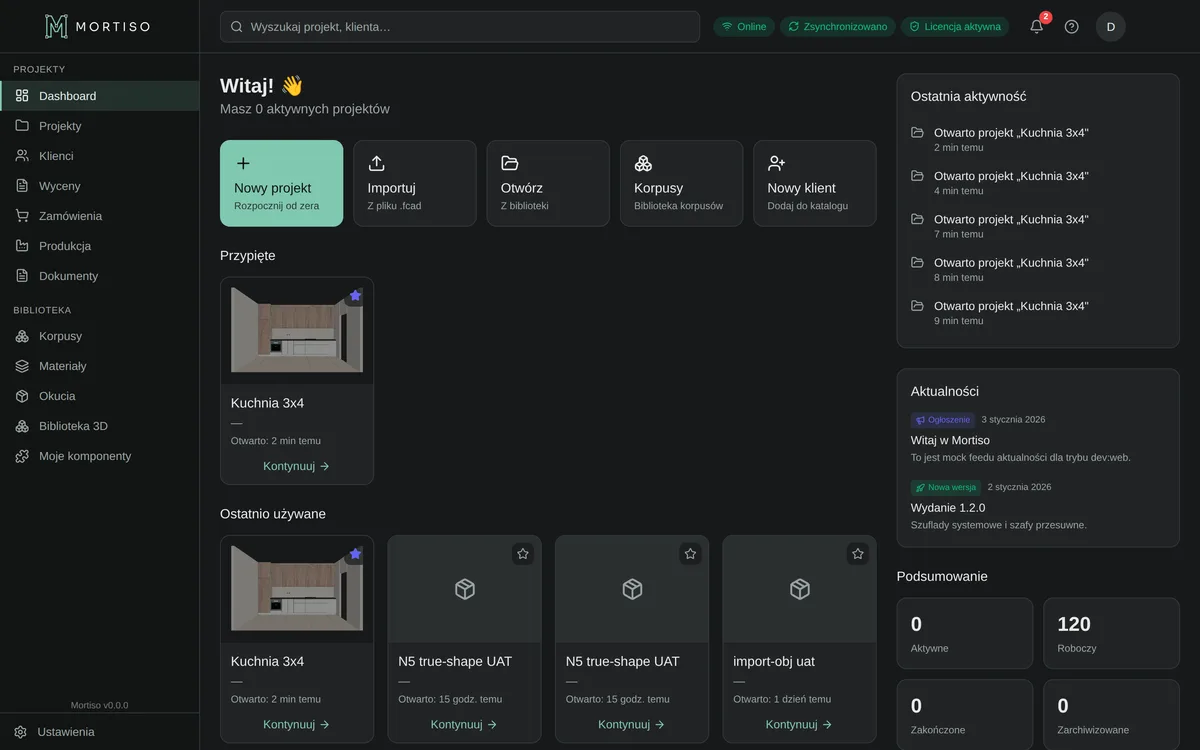The image size is (1200, 750).
Task: Click Kontynuuj on the pinned Kuchnia 3x4 card
Action: coord(297,466)
